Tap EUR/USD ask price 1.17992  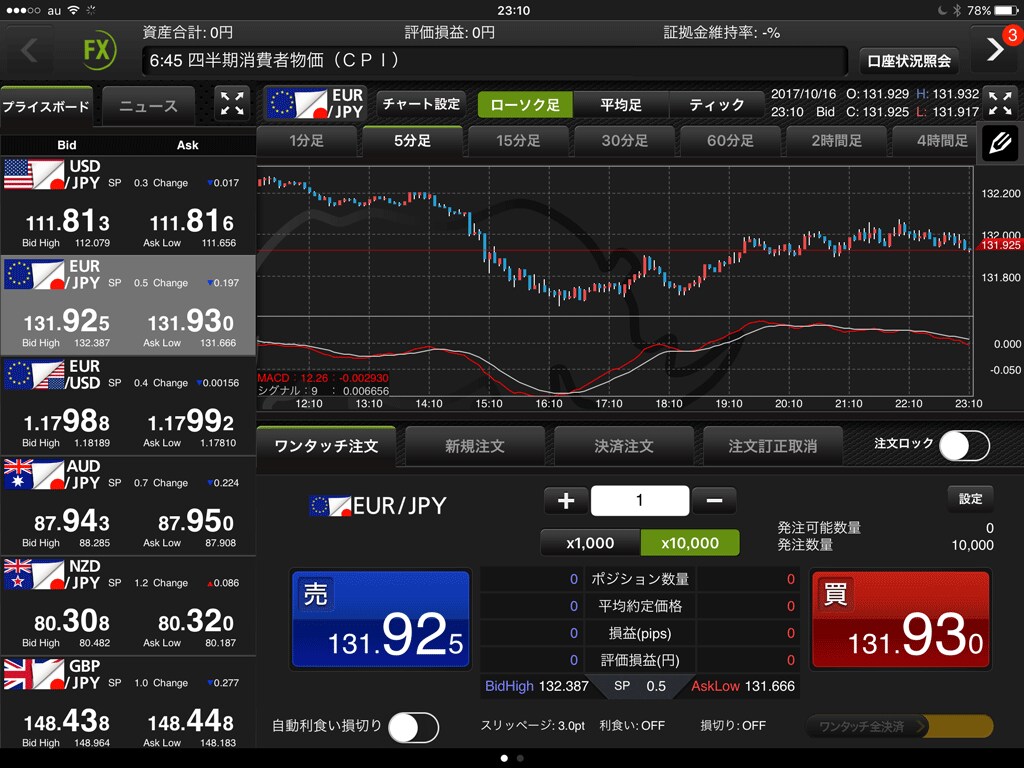(x=191, y=422)
